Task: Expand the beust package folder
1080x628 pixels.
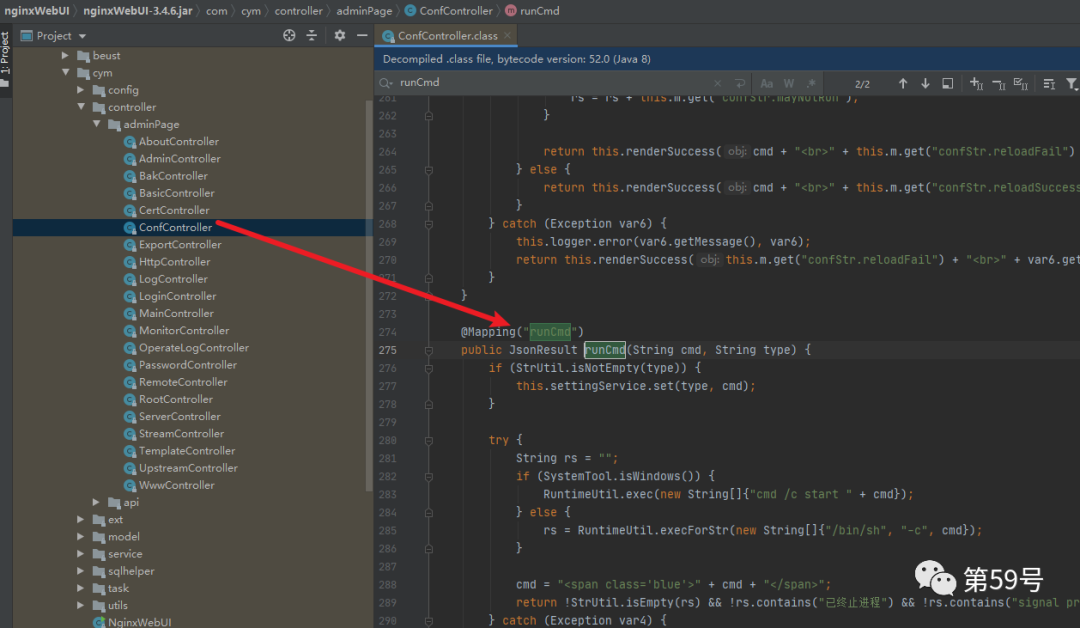Action: pyautogui.click(x=65, y=55)
